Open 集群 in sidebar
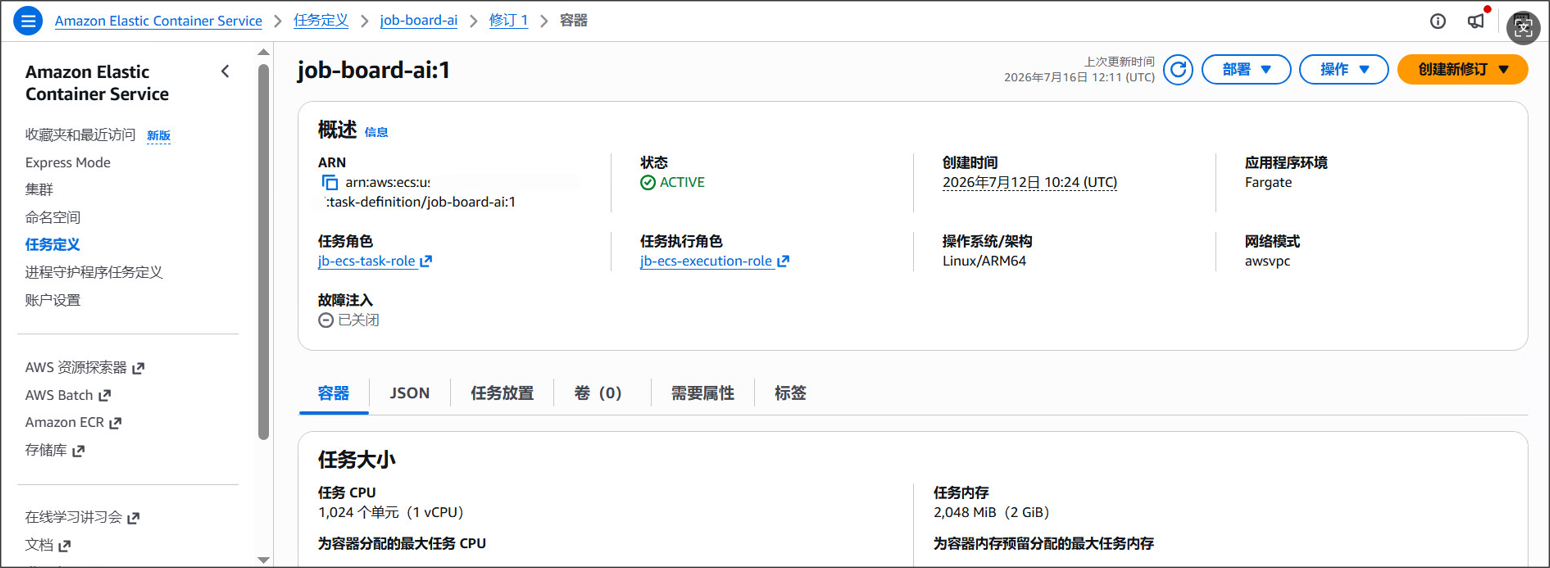Screen dimensions: 1550x568 pyautogui.click(x=39, y=189)
